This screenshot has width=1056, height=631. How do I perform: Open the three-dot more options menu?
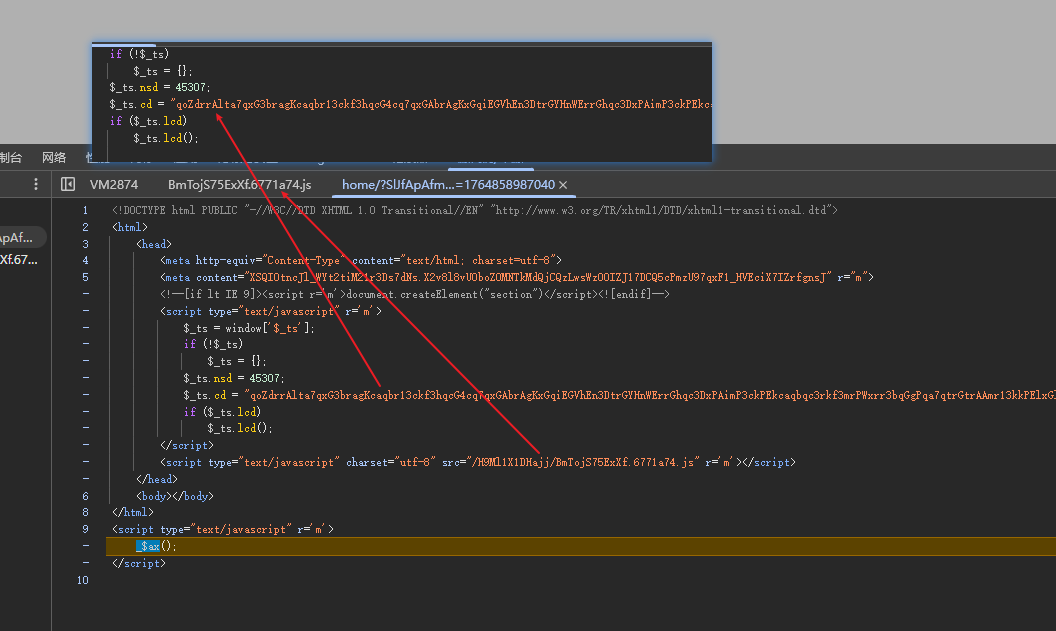(x=36, y=185)
